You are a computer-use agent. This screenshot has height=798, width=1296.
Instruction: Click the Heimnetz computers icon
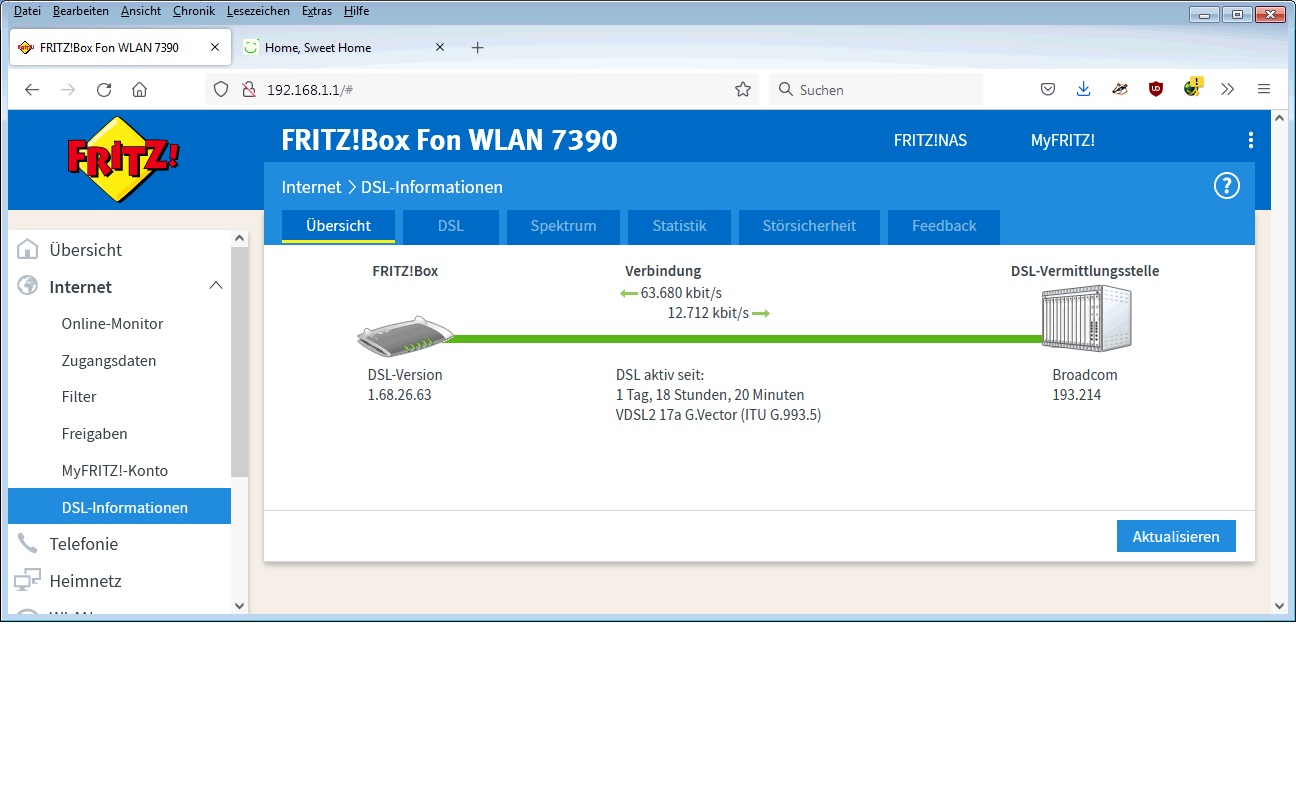click(x=28, y=581)
